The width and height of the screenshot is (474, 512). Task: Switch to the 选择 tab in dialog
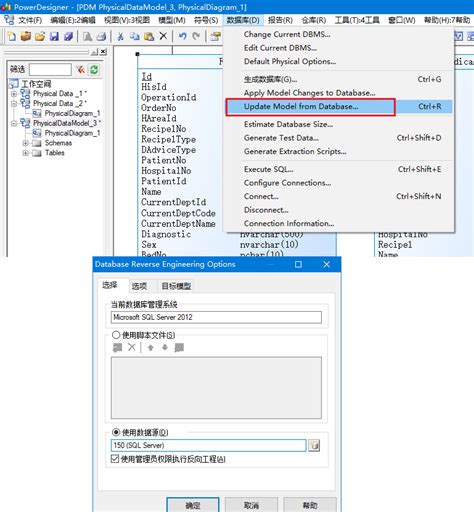pyautogui.click(x=110, y=285)
